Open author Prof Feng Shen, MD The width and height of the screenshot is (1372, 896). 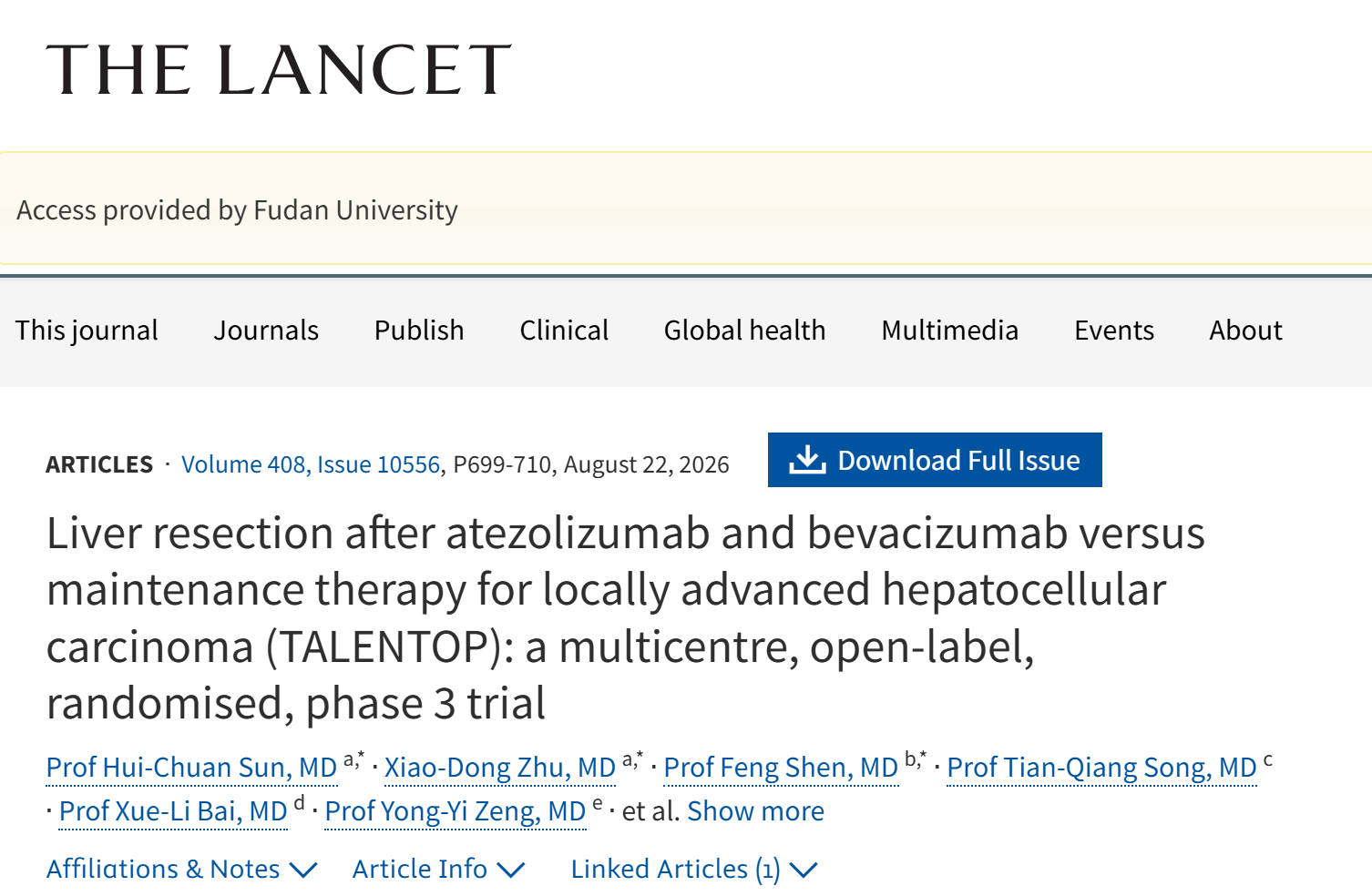[x=781, y=768]
